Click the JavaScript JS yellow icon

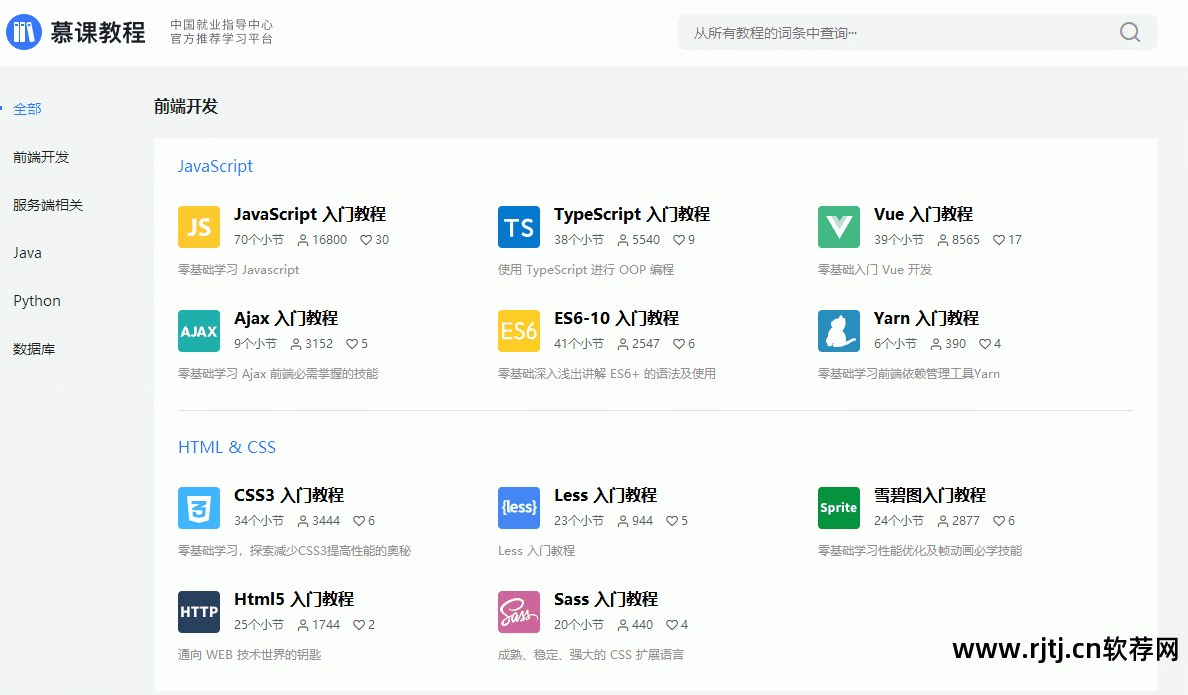(198, 227)
